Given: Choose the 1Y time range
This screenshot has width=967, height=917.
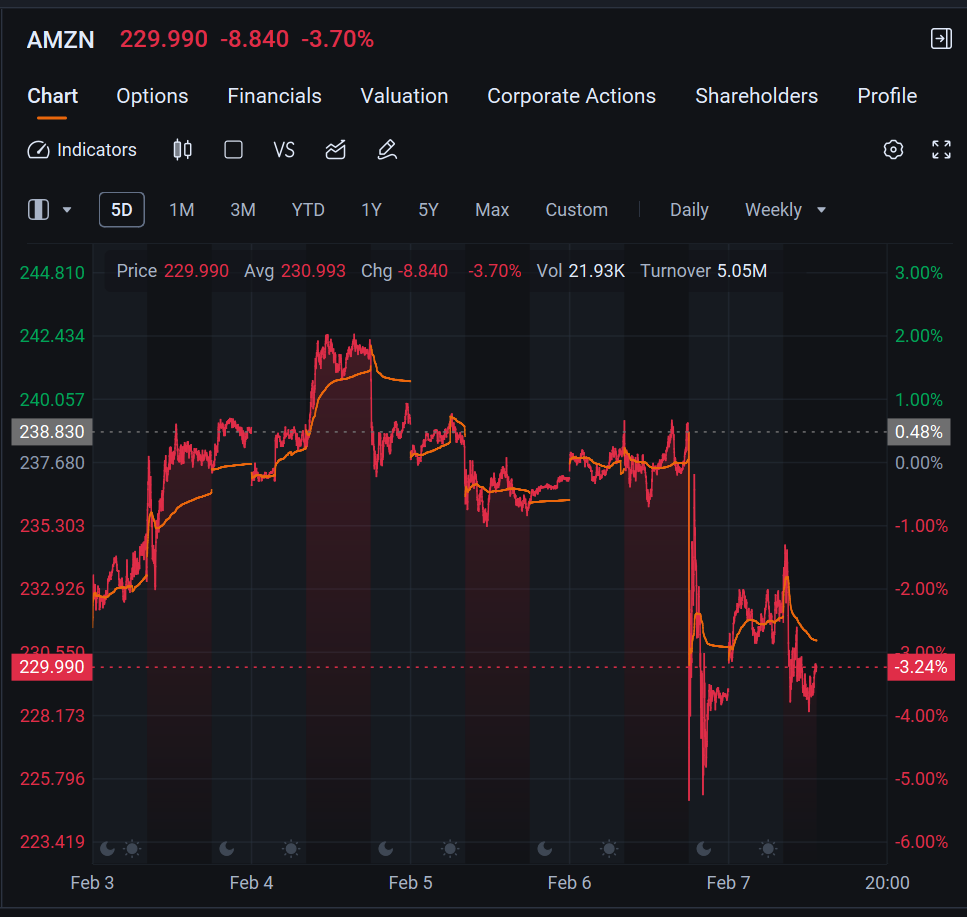Looking at the screenshot, I should pyautogui.click(x=371, y=210).
